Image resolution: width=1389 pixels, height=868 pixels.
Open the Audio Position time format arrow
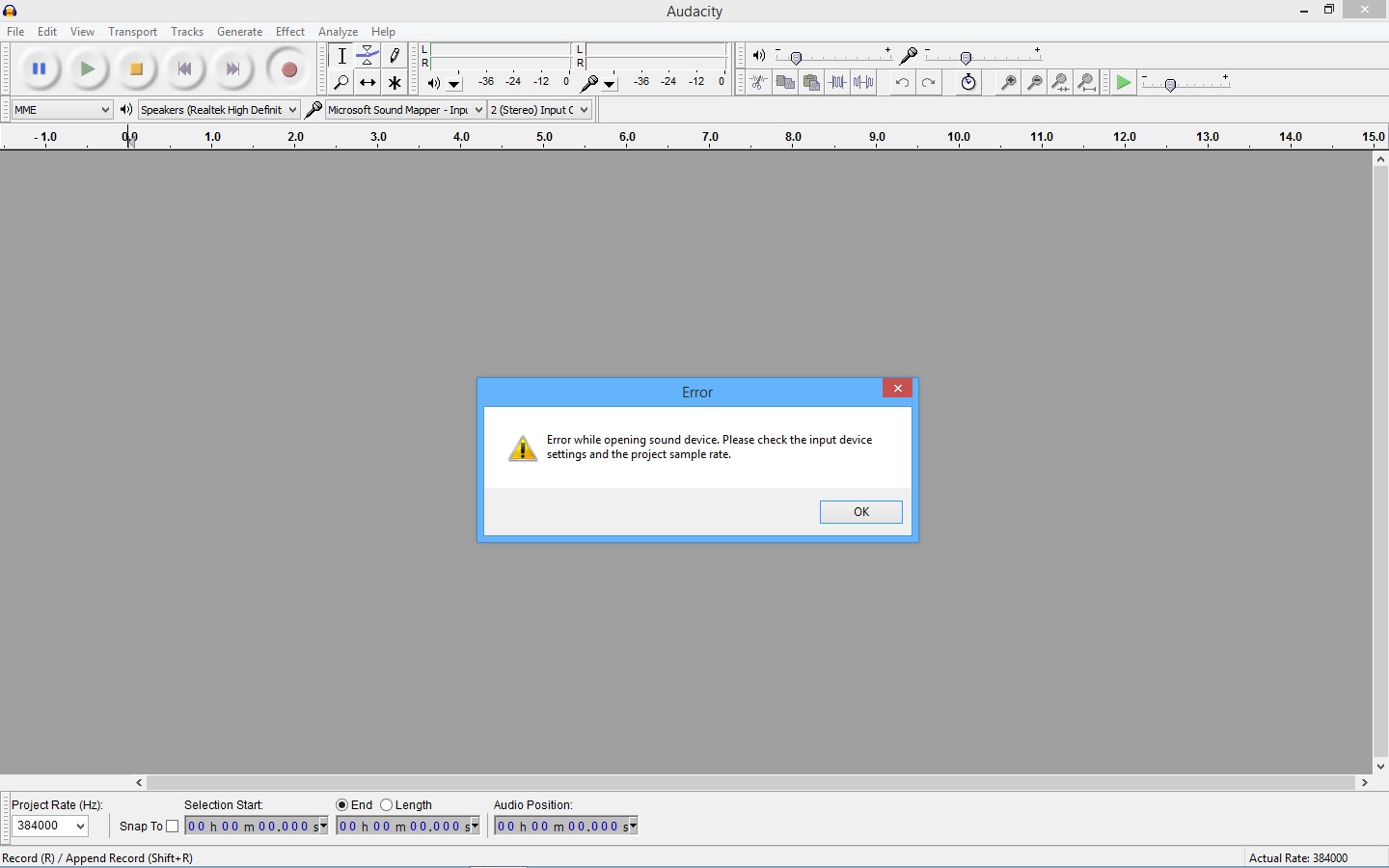[633, 826]
